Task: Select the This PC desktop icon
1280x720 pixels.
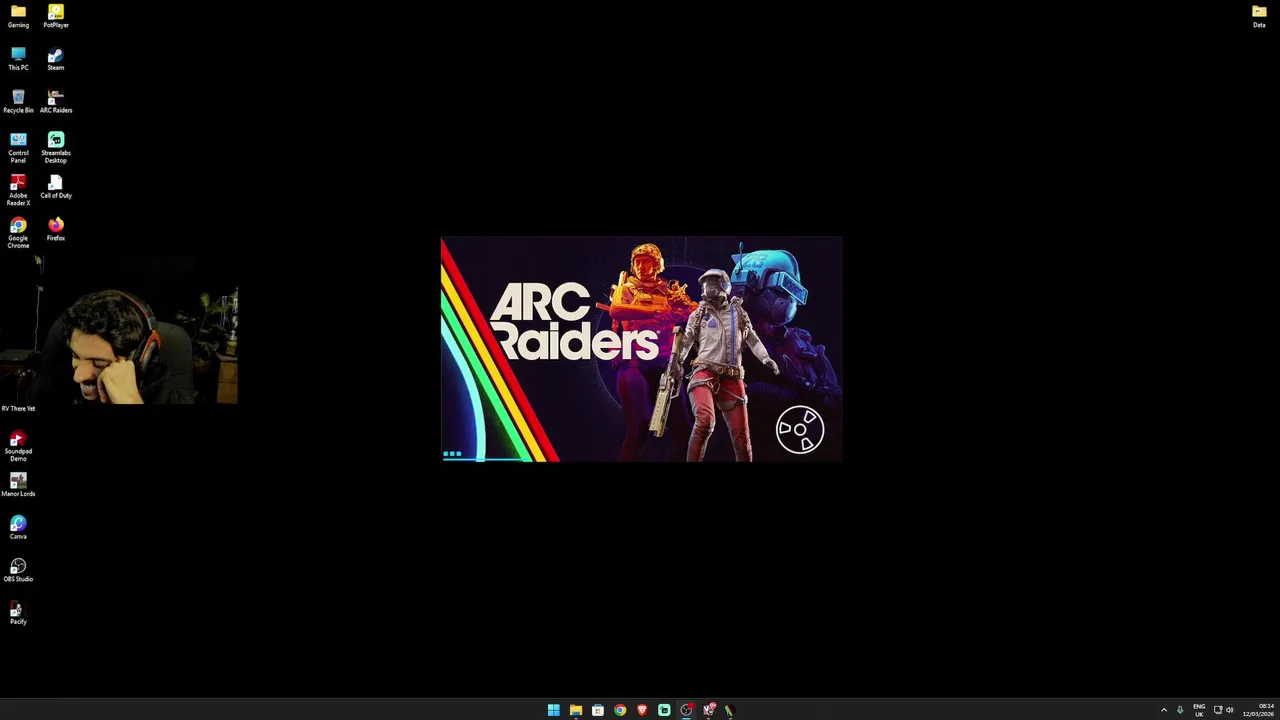Action: 18,59
